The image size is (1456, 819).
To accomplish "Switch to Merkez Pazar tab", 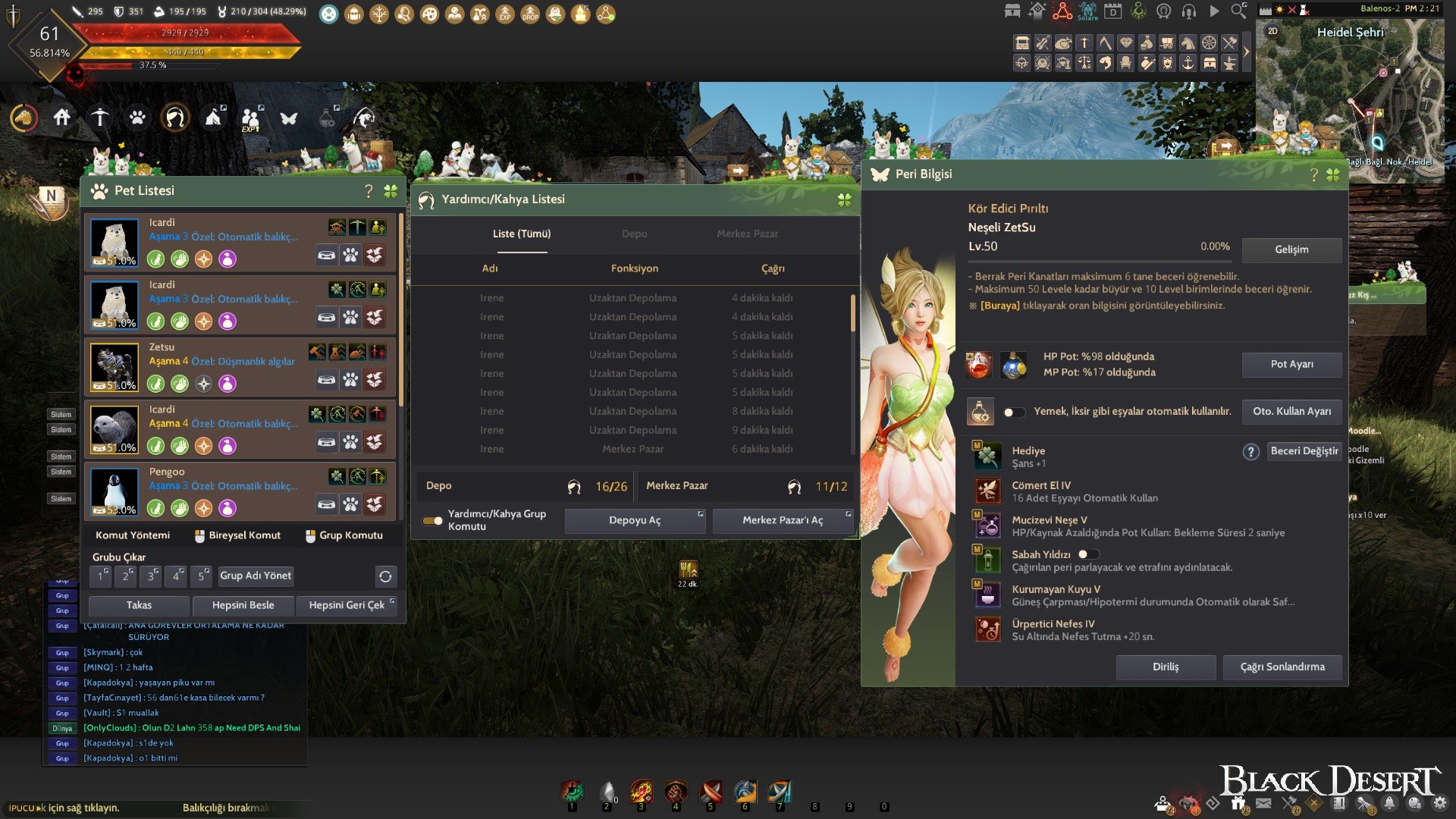I will 747,234.
